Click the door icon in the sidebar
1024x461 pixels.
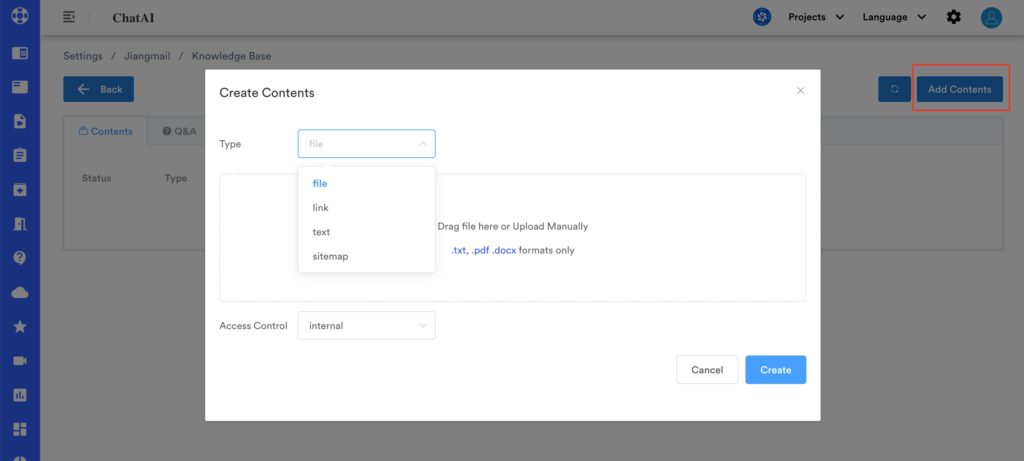(20, 223)
